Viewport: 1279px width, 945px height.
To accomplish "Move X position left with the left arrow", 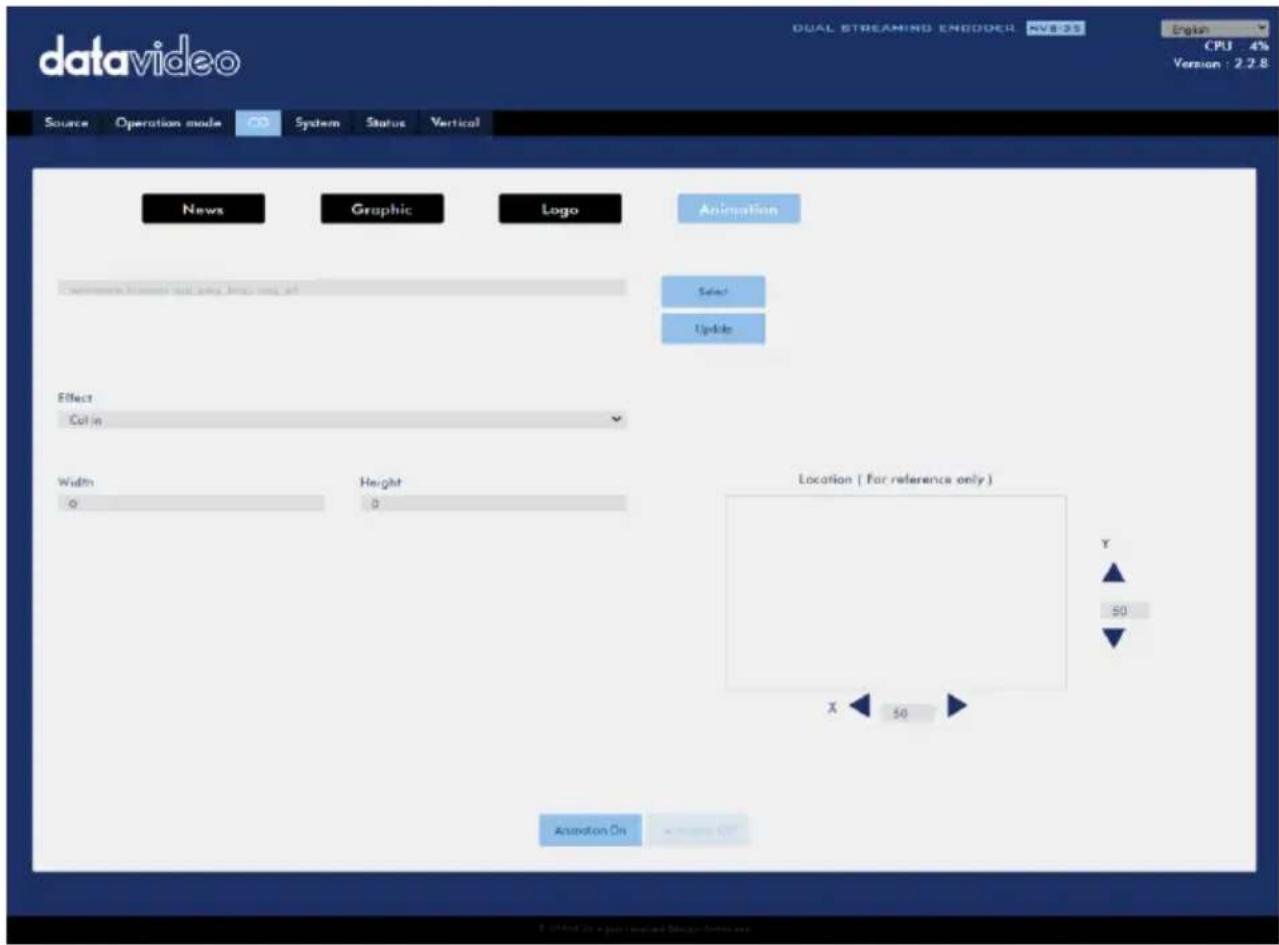I will point(860,706).
